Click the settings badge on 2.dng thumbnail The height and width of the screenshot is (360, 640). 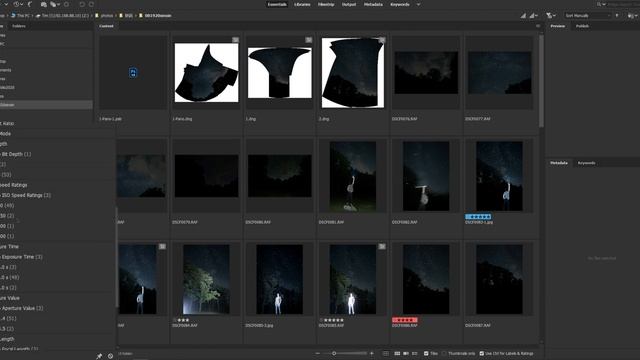click(382, 40)
